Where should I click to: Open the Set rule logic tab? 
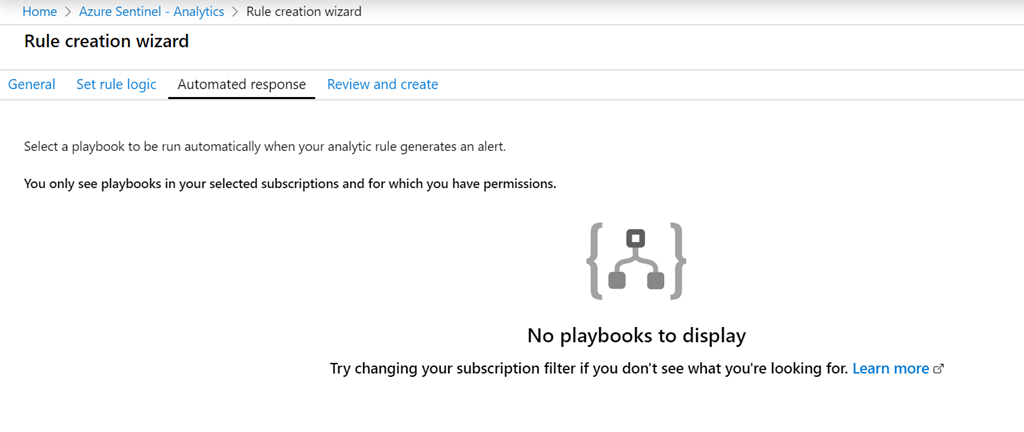click(x=116, y=85)
